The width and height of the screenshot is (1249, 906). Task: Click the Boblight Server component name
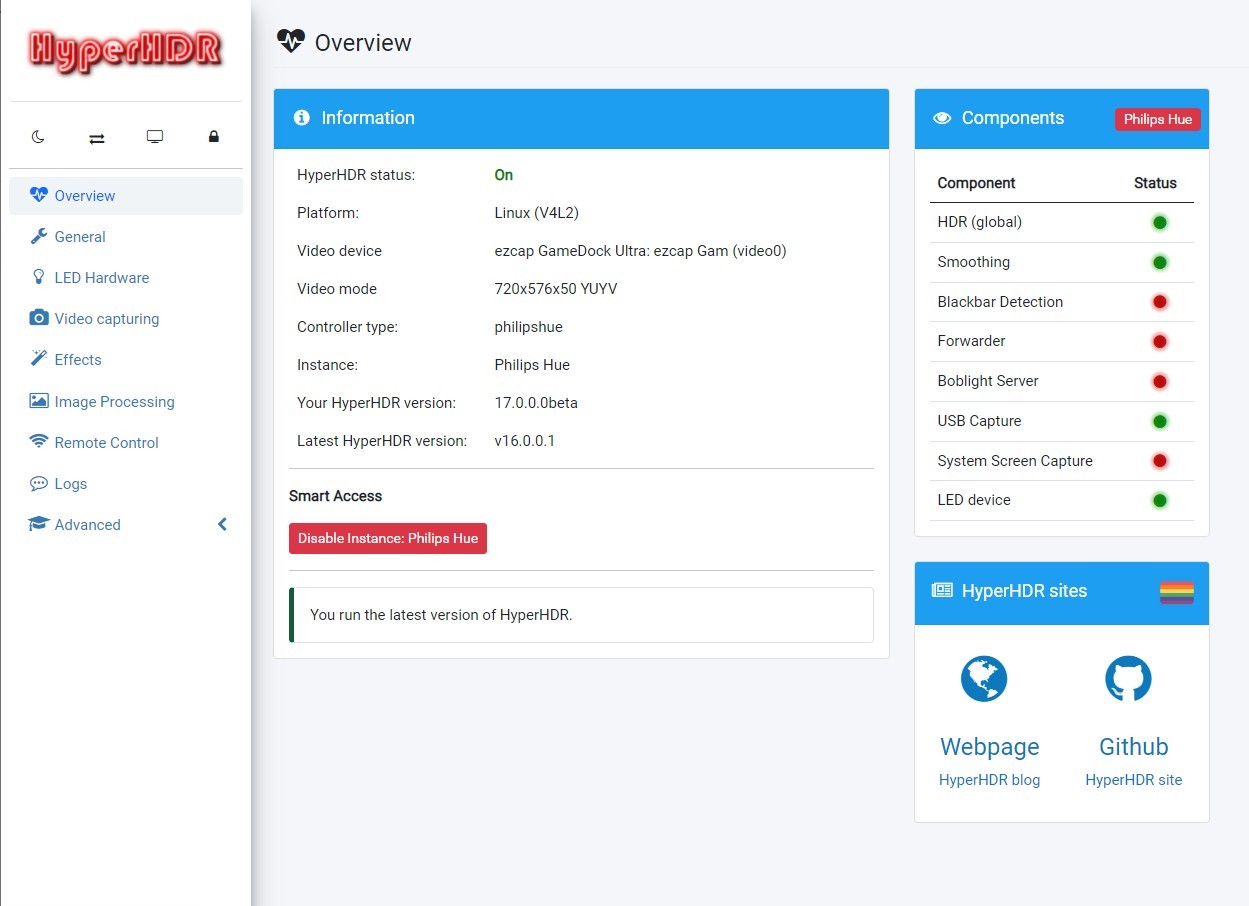(988, 381)
